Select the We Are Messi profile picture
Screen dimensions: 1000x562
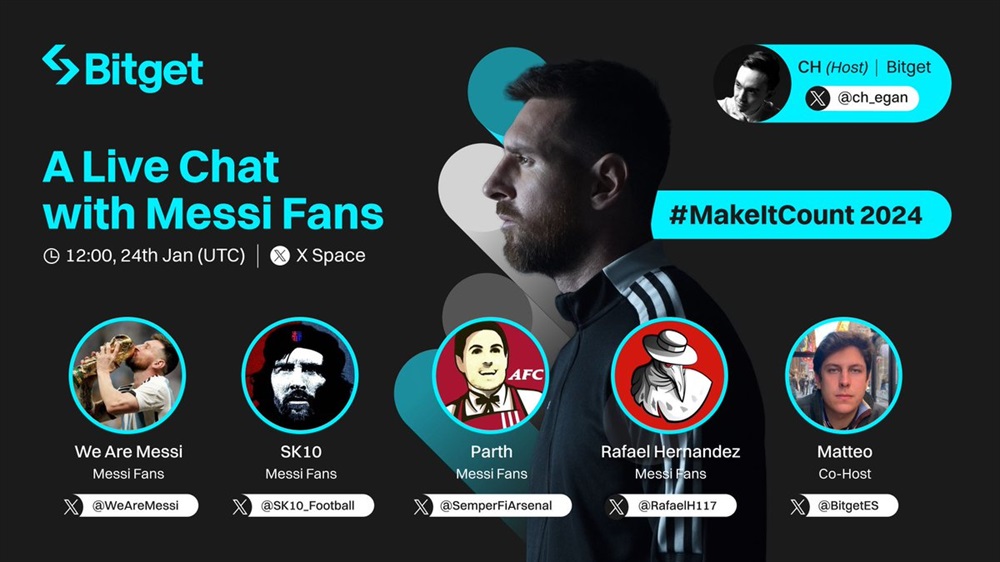(127, 375)
